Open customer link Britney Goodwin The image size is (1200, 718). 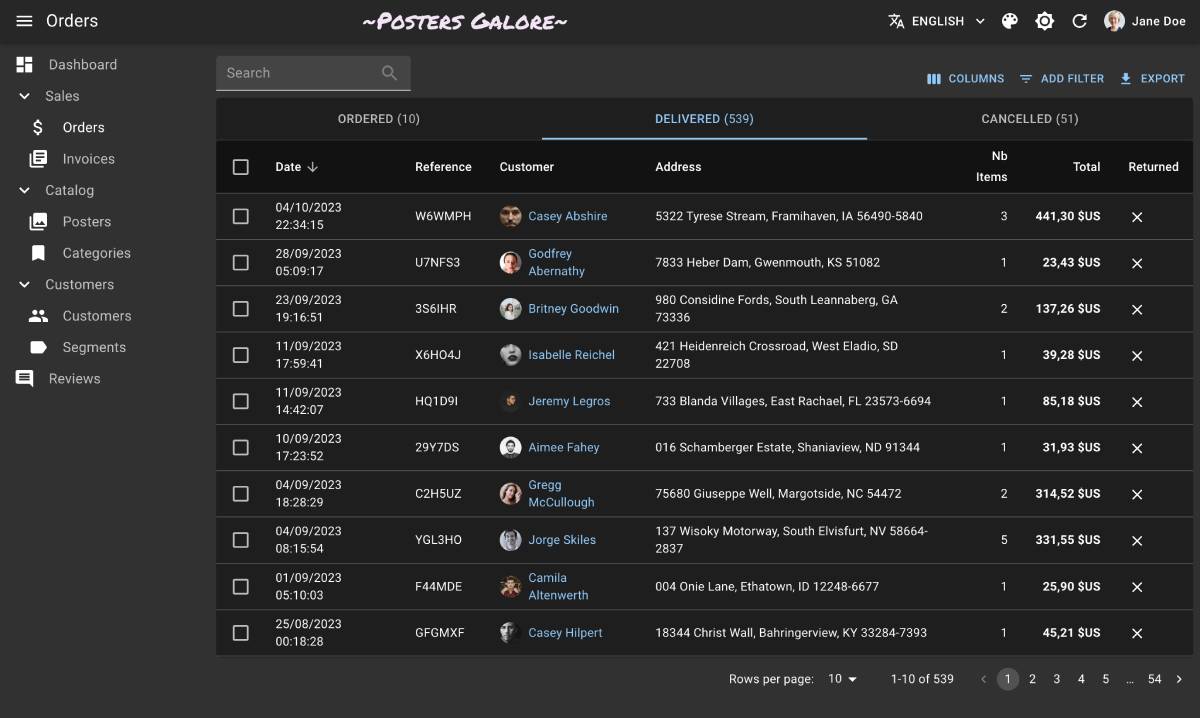(573, 309)
